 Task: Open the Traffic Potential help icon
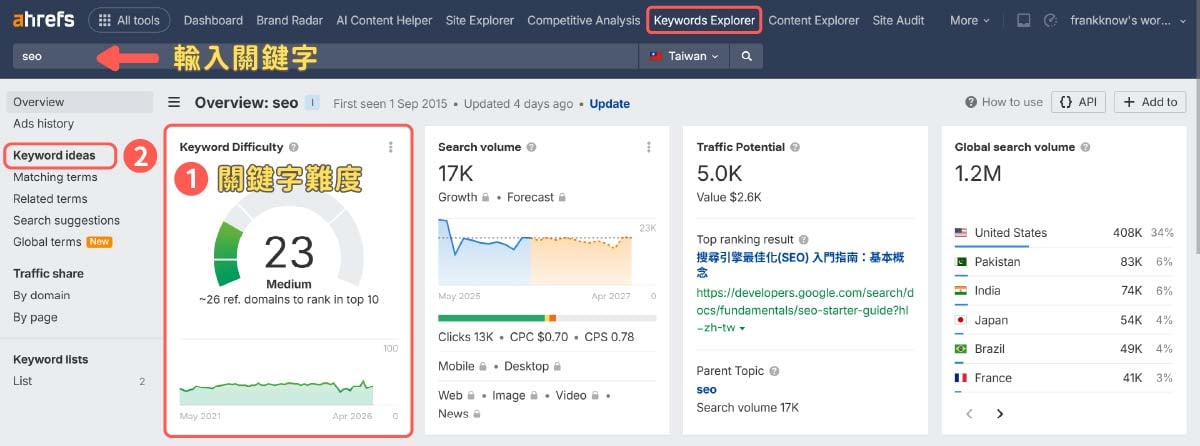click(x=796, y=147)
